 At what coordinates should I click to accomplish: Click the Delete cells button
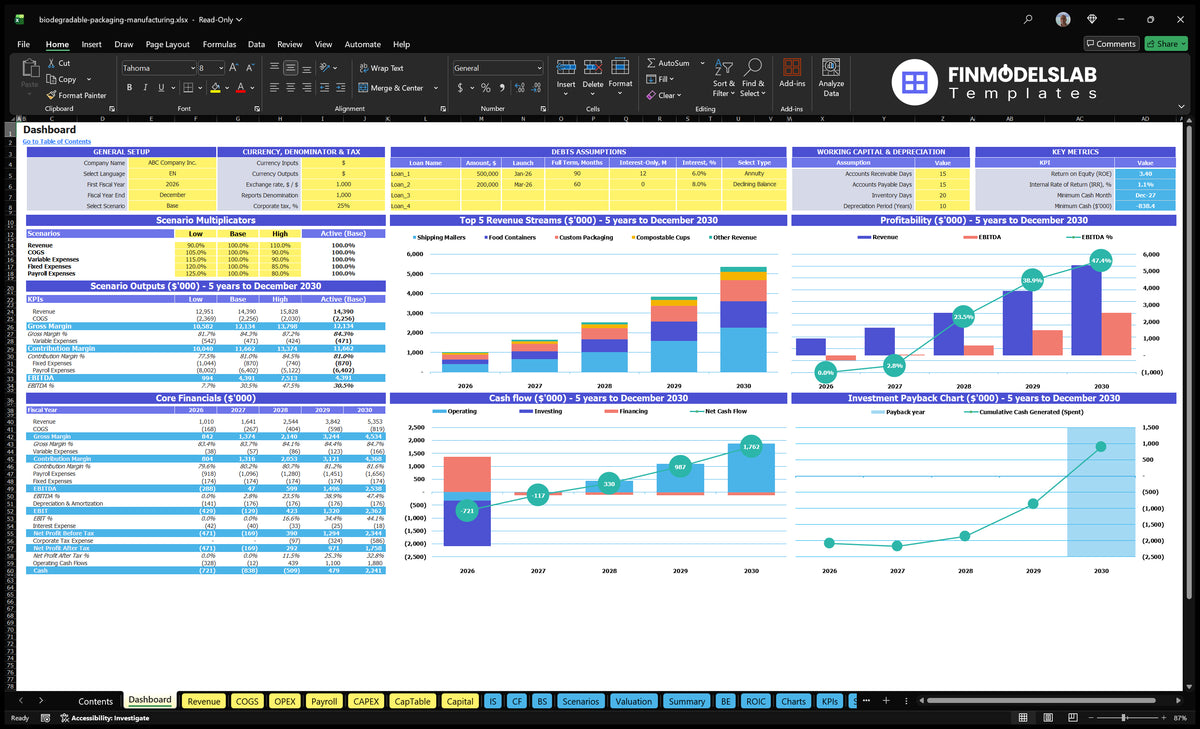coord(593,75)
